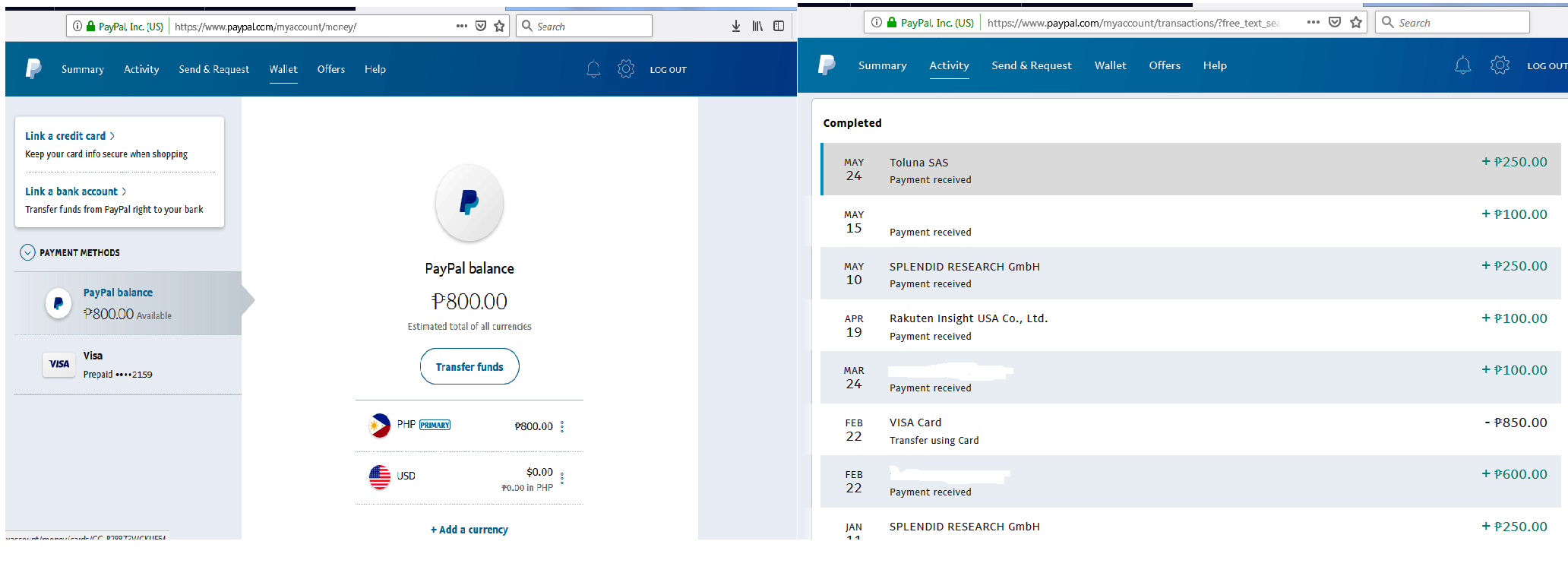
Task: Select PayPal balance payment method
Action: click(128, 303)
